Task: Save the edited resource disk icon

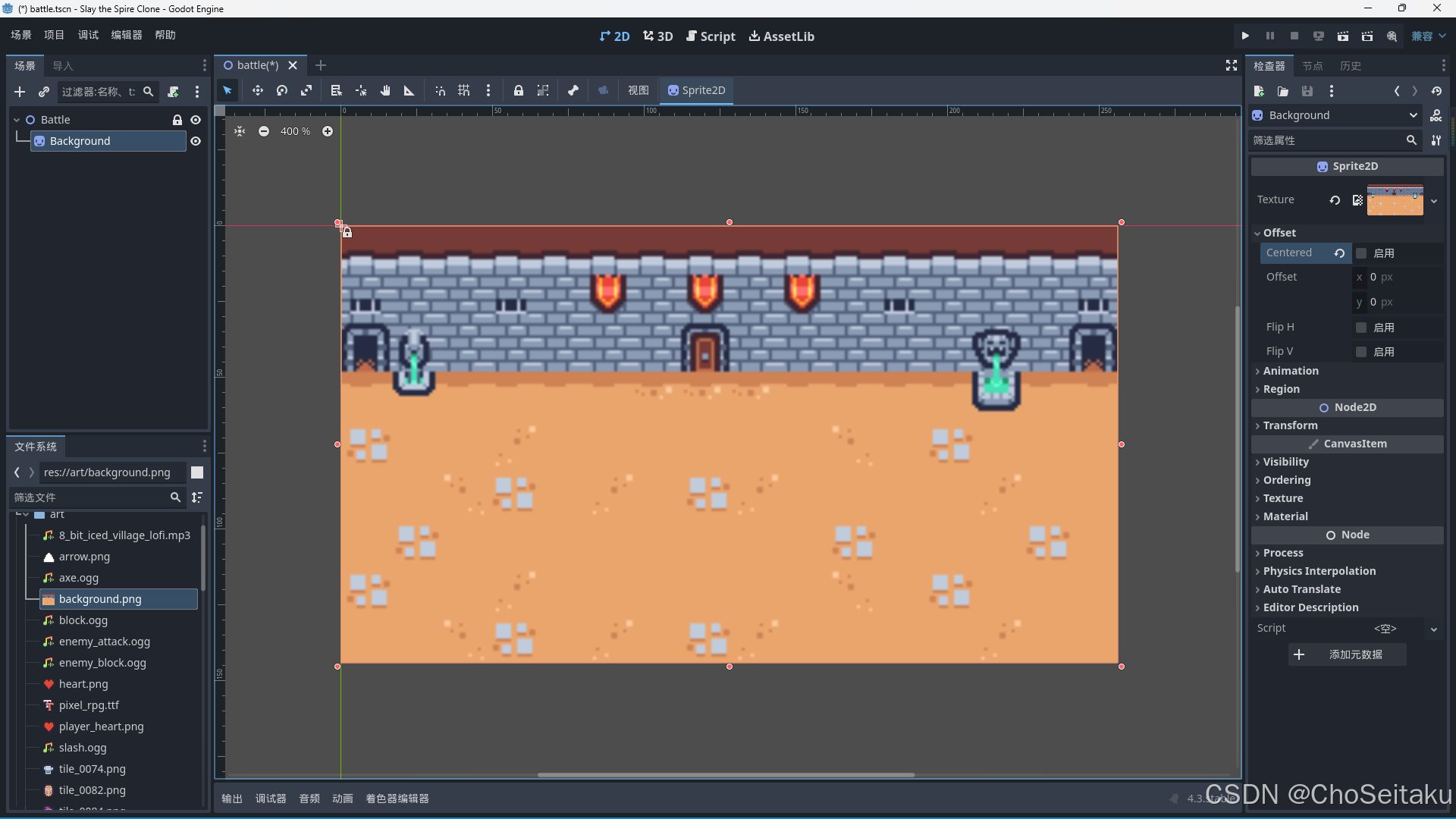Action: 1307,91
